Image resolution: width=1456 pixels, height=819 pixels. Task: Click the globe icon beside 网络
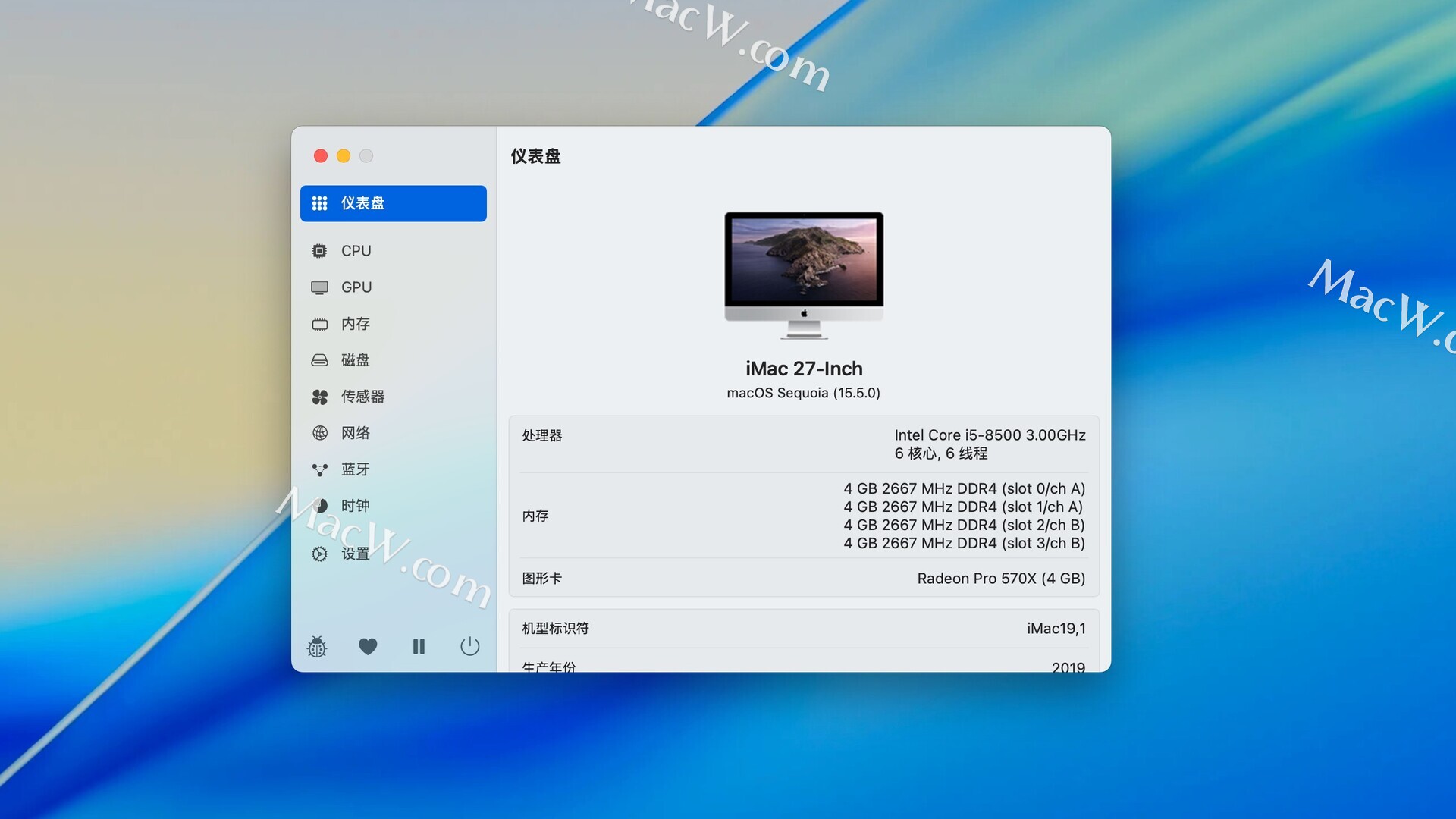(x=320, y=433)
